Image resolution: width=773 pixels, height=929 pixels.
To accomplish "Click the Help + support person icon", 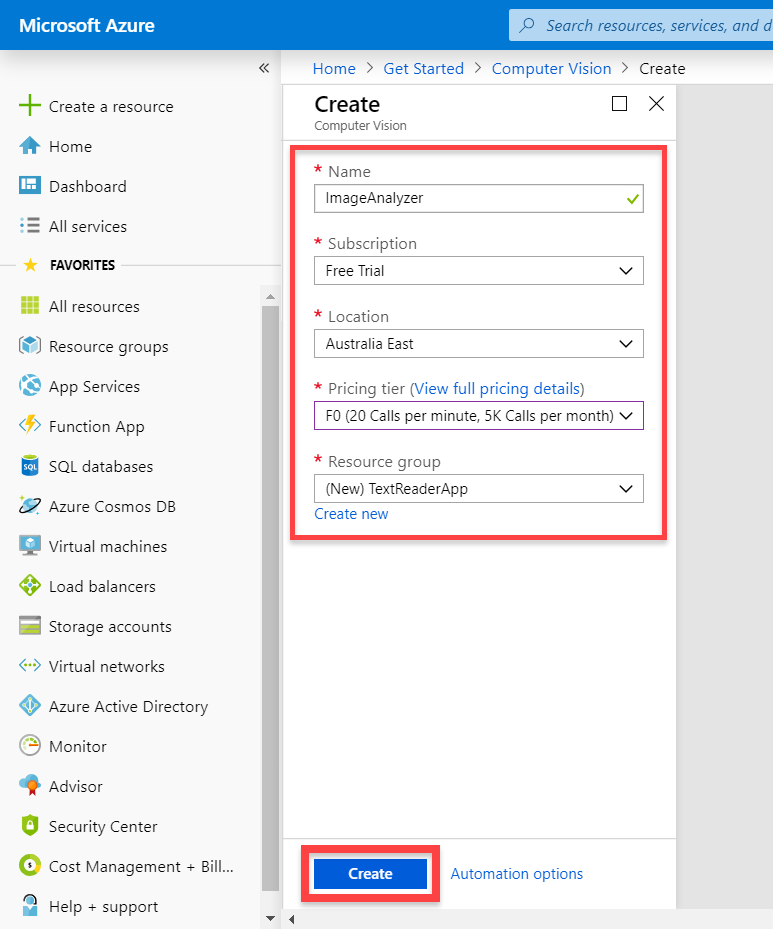I will tap(30, 905).
